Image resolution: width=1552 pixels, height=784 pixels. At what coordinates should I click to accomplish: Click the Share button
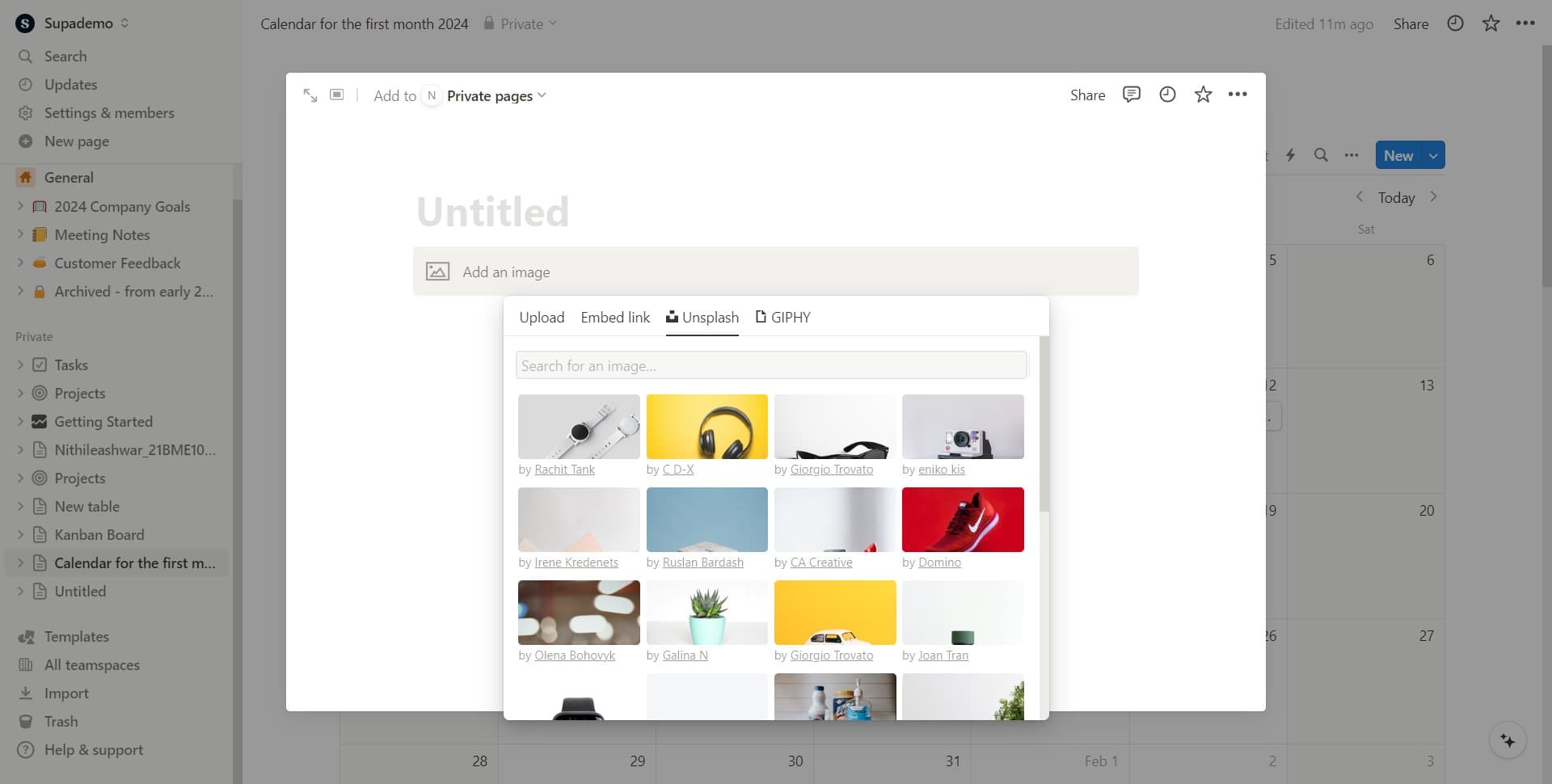click(1087, 95)
